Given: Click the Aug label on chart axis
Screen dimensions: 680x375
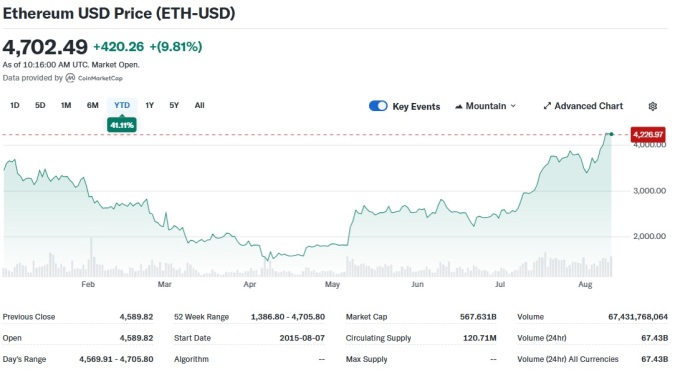Looking at the screenshot, I should point(585,284).
